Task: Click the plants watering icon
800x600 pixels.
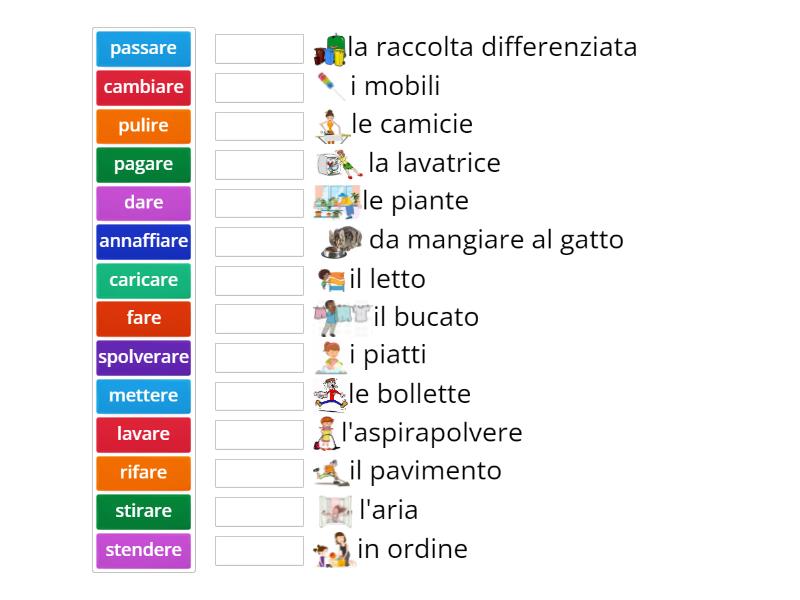Action: (x=337, y=202)
